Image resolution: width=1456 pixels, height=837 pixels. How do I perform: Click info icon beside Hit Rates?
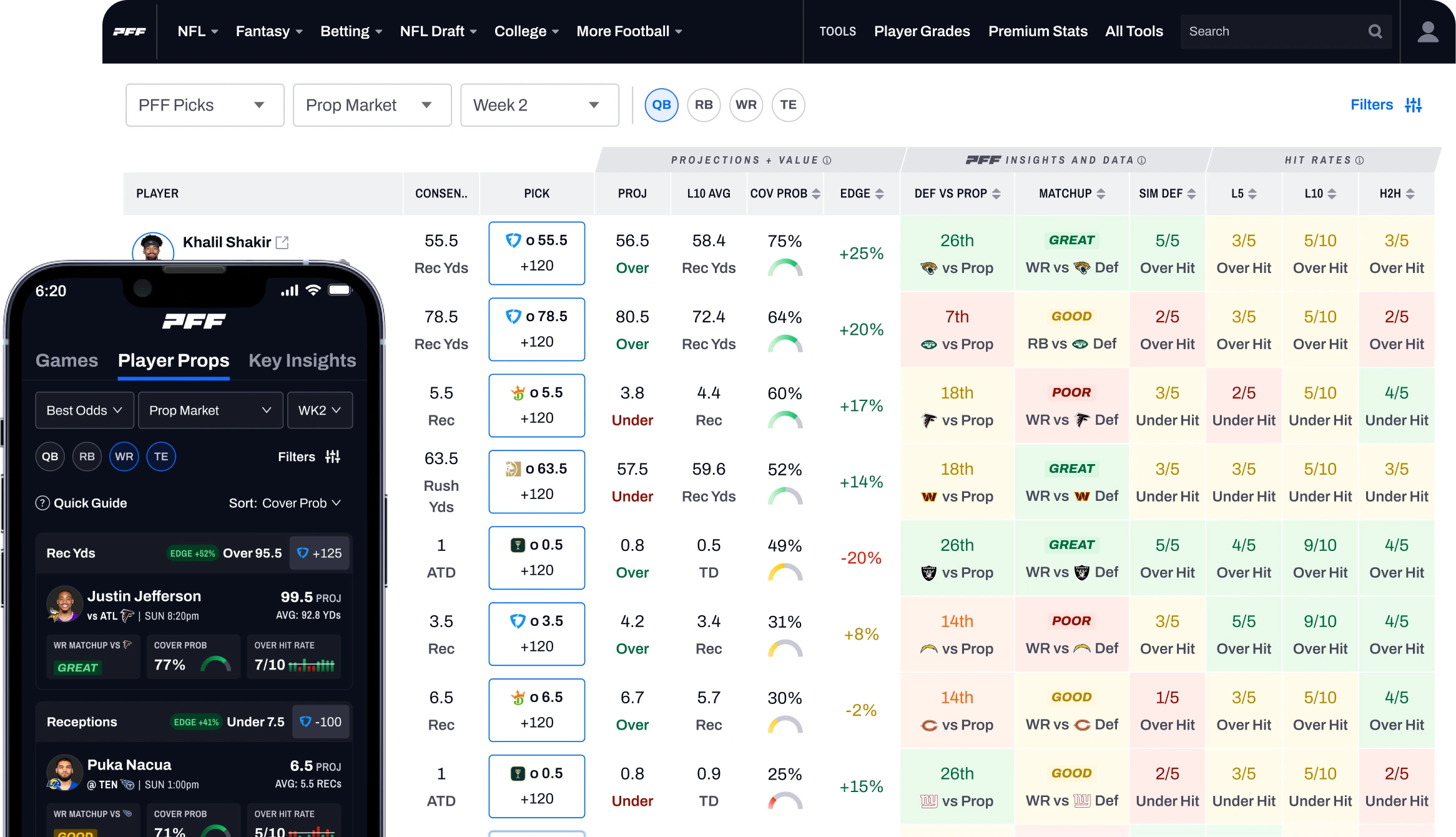tap(1360, 161)
